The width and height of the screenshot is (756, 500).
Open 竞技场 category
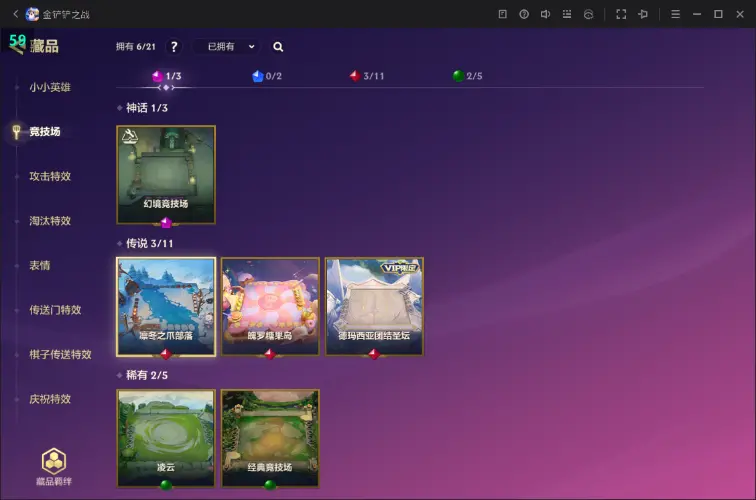[45, 132]
